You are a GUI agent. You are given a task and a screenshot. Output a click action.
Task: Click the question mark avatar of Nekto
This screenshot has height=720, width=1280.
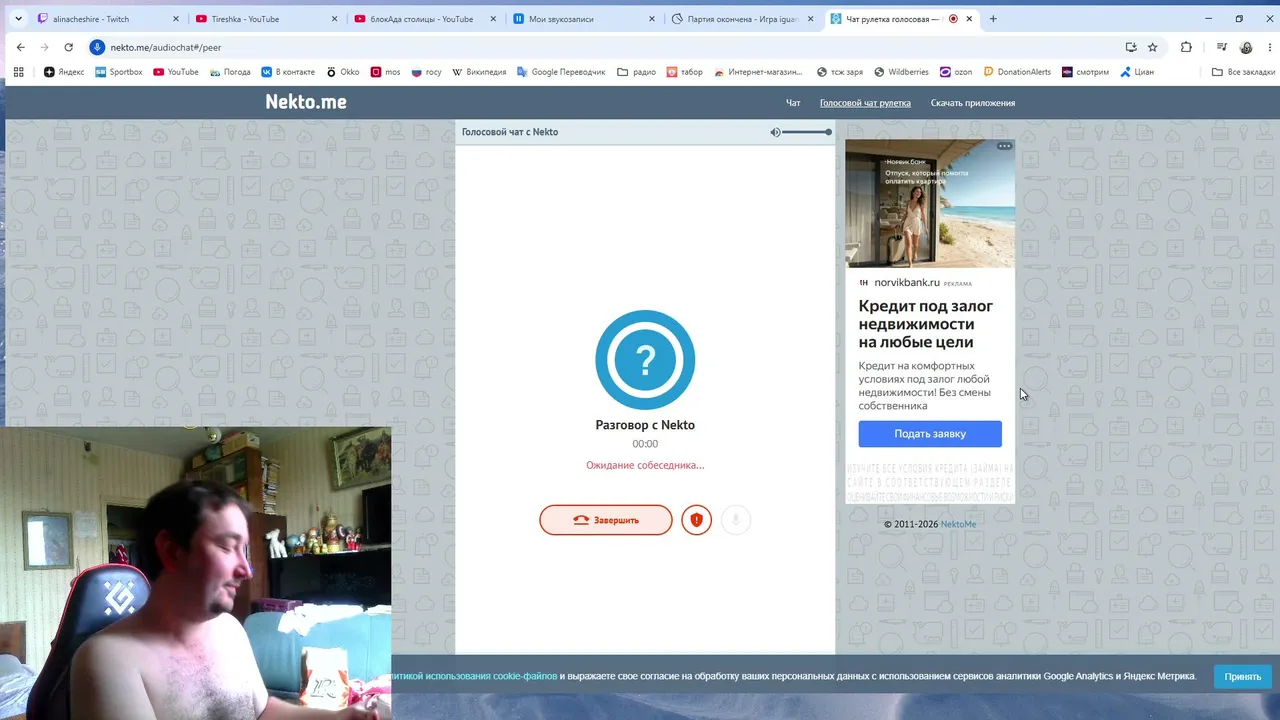[645, 359]
